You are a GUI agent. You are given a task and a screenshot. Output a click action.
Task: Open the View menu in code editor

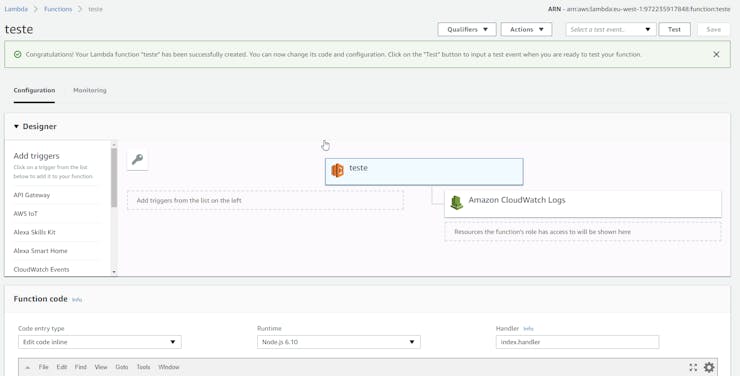coord(101,367)
